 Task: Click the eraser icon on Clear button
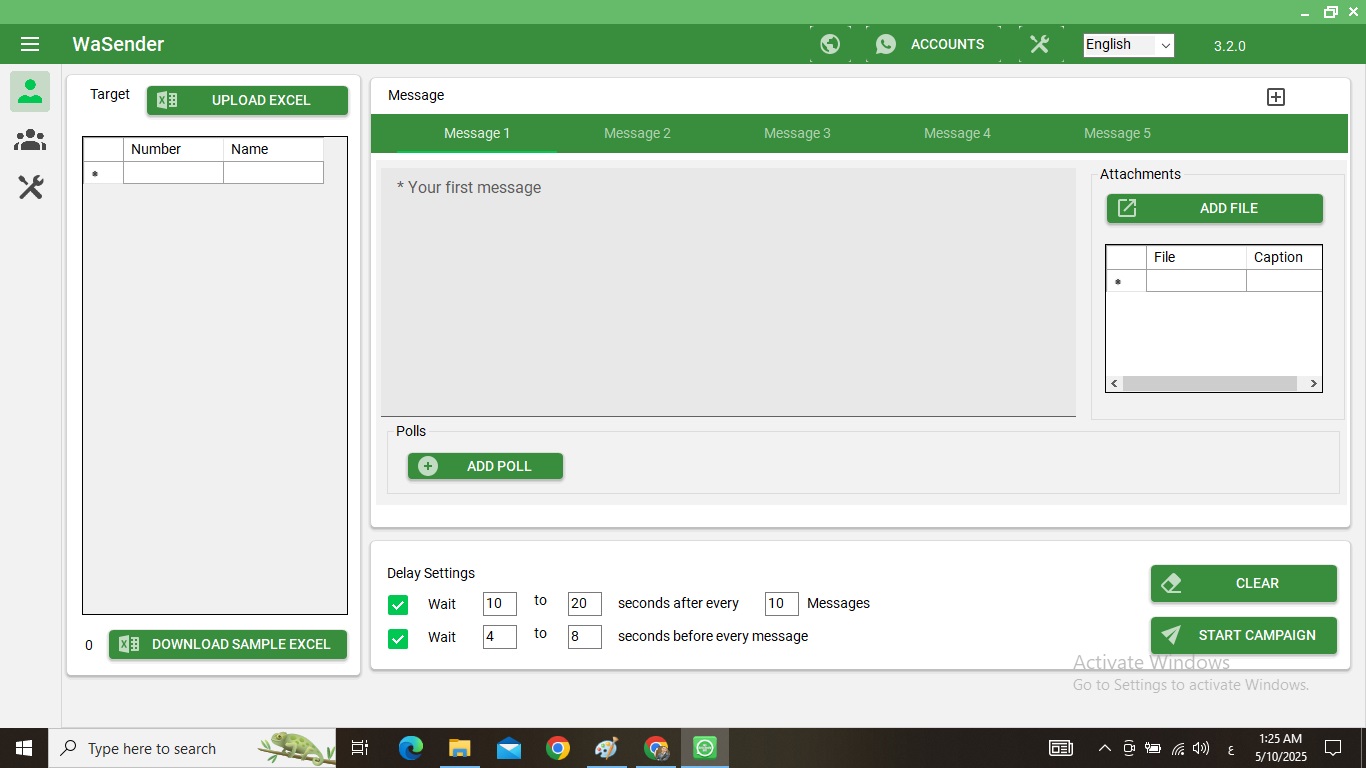pyautogui.click(x=1171, y=583)
